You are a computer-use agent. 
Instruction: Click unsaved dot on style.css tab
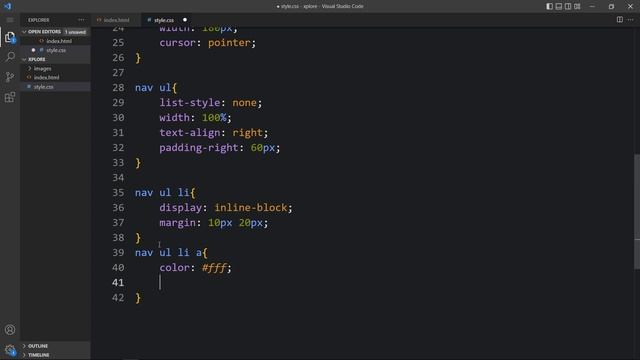tap(185, 20)
